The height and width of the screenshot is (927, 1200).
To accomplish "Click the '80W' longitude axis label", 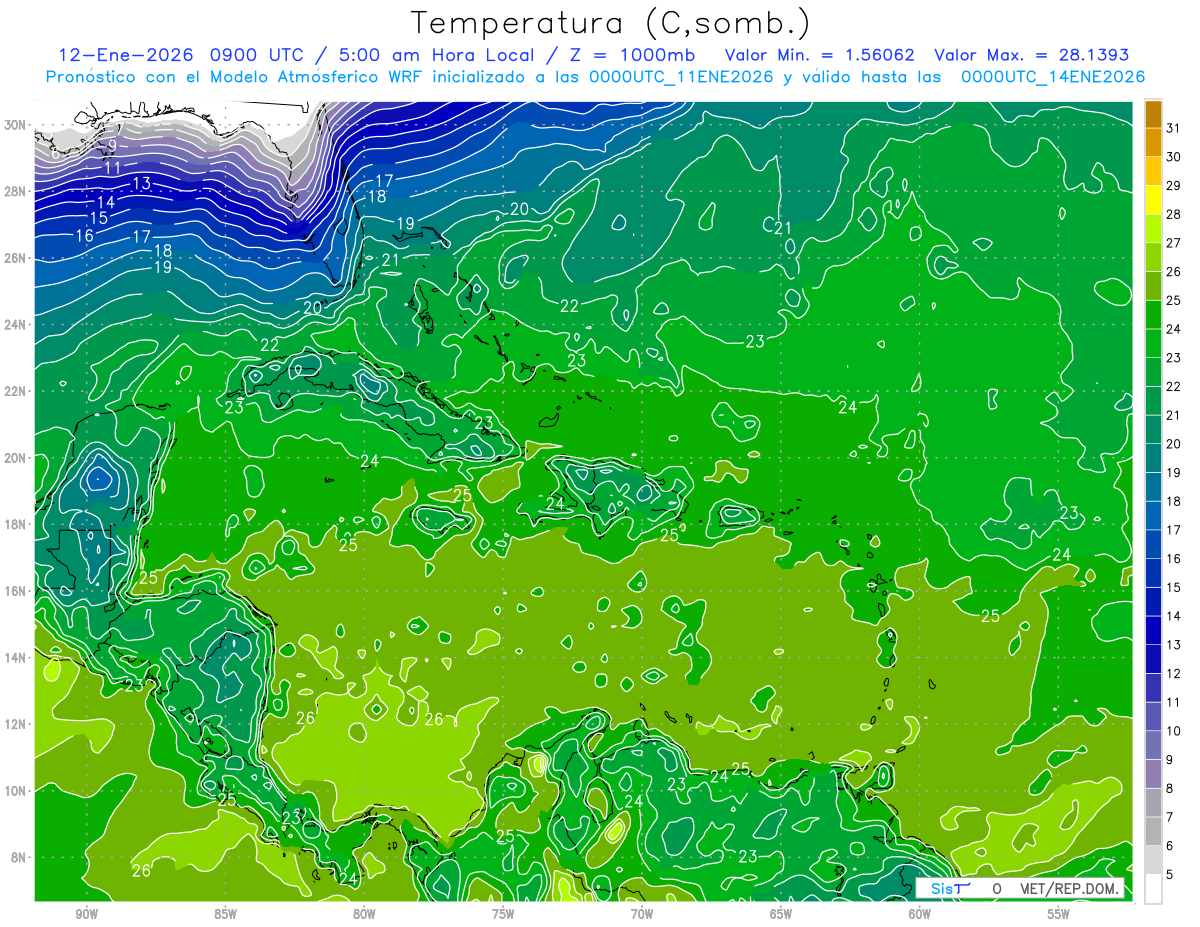I will tap(364, 914).
